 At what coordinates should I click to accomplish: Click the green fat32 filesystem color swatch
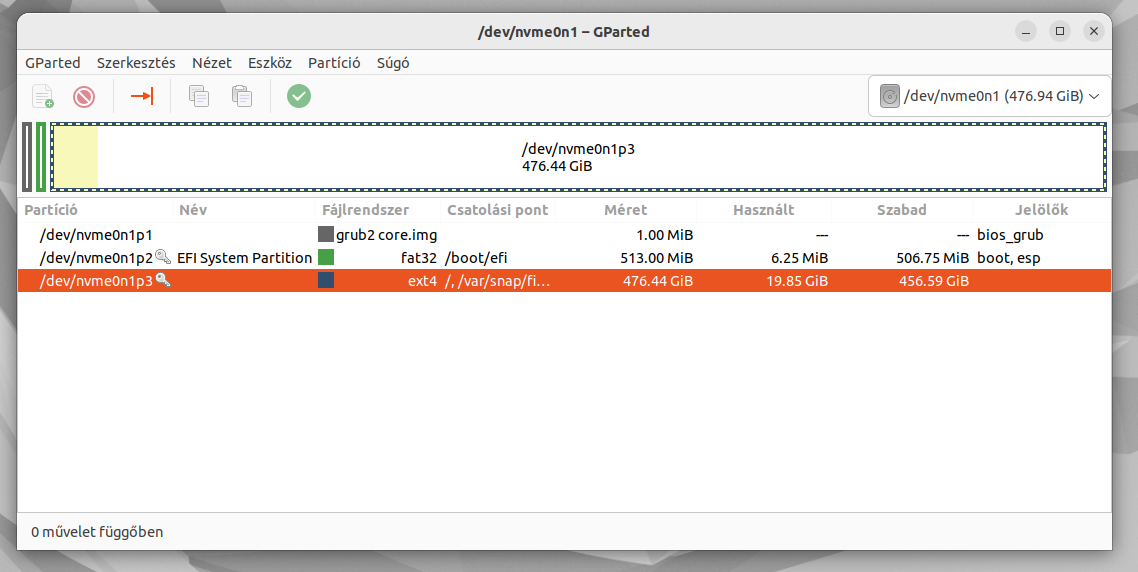coord(326,257)
